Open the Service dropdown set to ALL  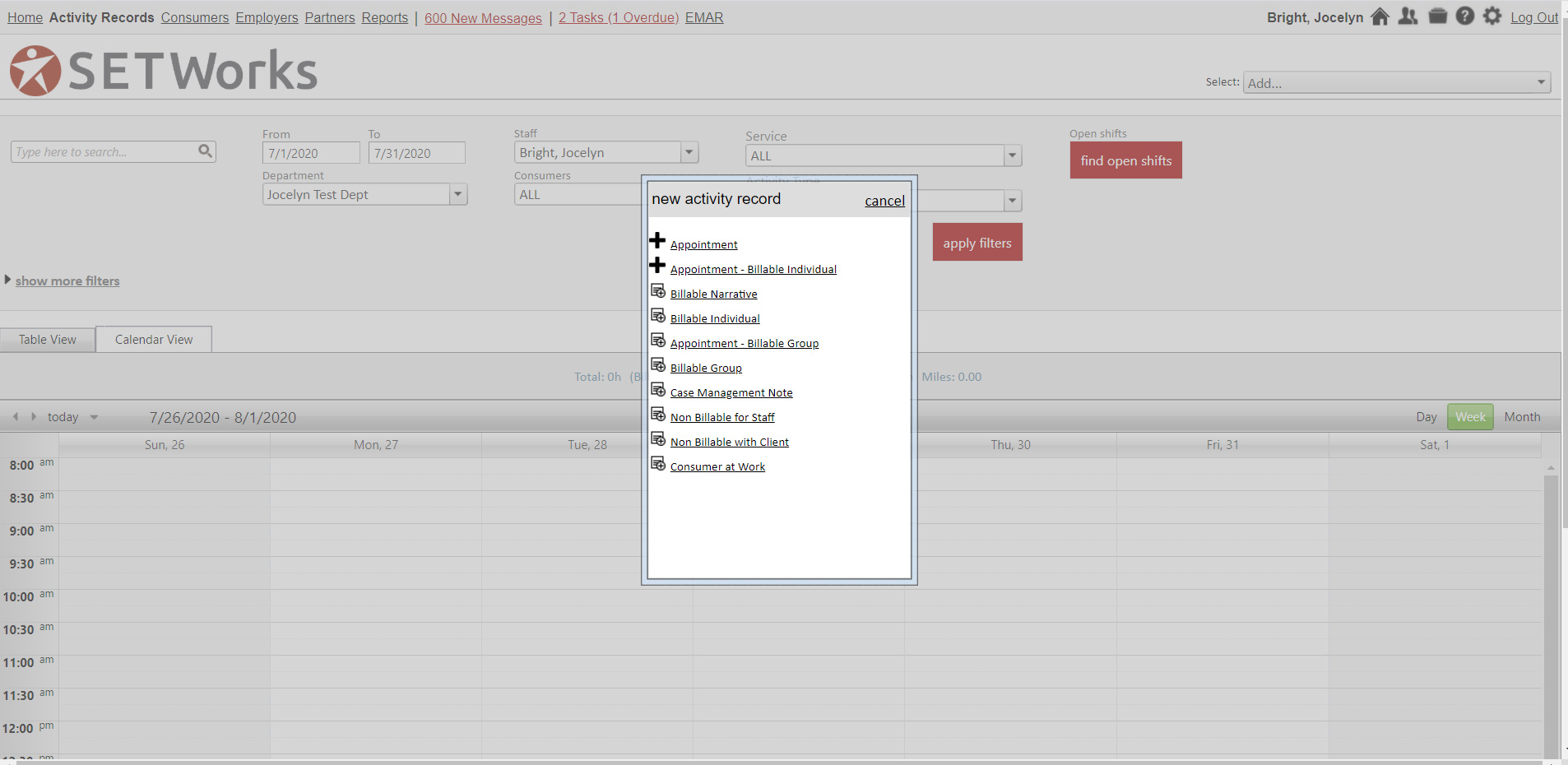[x=884, y=155]
